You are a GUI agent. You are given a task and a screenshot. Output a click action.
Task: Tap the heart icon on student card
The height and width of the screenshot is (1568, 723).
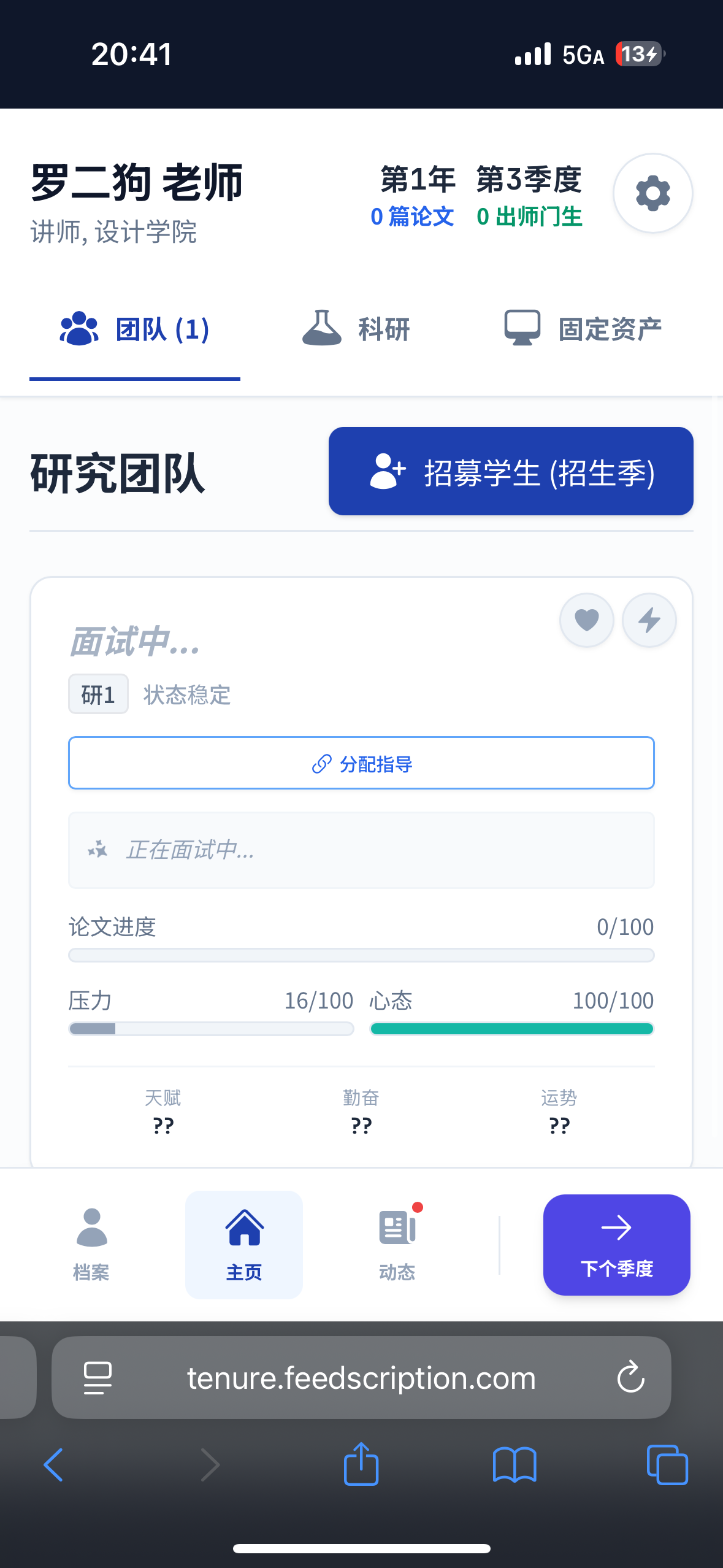point(587,620)
